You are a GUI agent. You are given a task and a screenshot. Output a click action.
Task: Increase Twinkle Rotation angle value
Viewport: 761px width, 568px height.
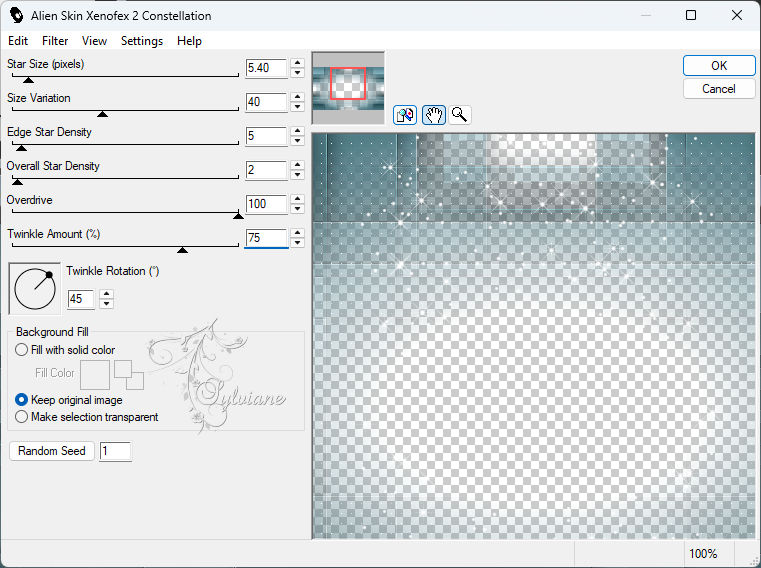click(x=106, y=294)
